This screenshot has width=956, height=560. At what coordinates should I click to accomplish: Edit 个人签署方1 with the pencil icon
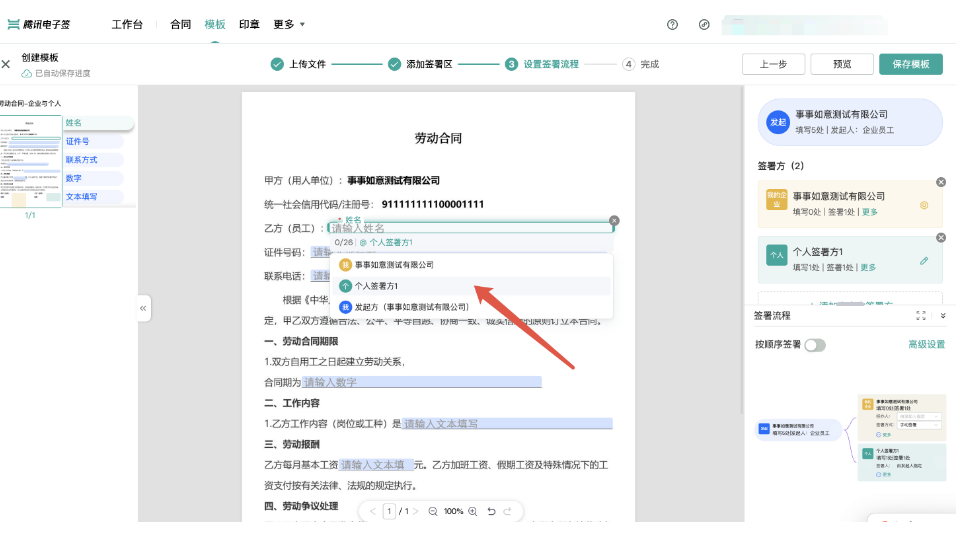tap(924, 260)
